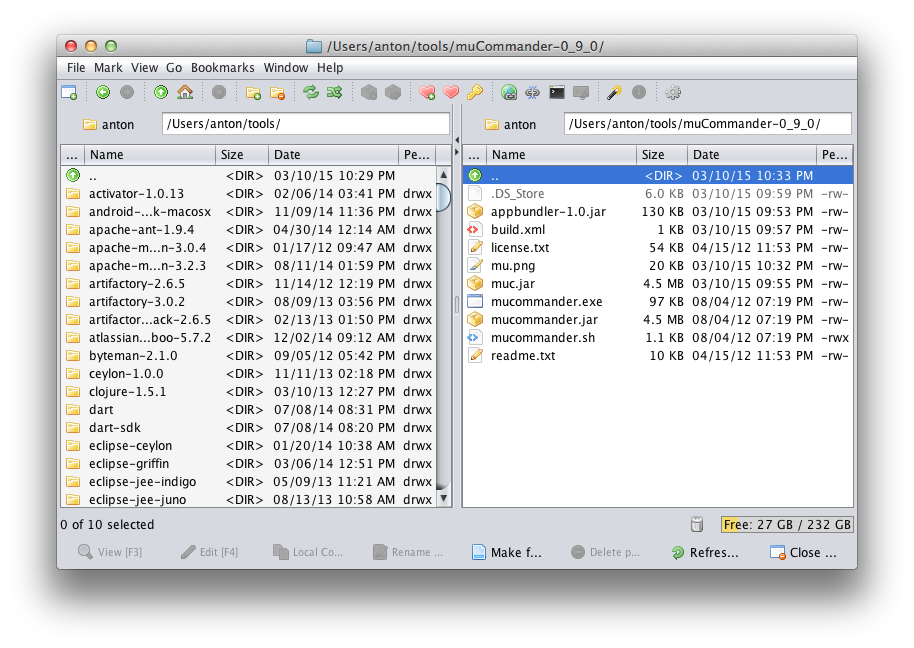Expand panel using splitter right arrow
914x648 pixels.
point(457,152)
